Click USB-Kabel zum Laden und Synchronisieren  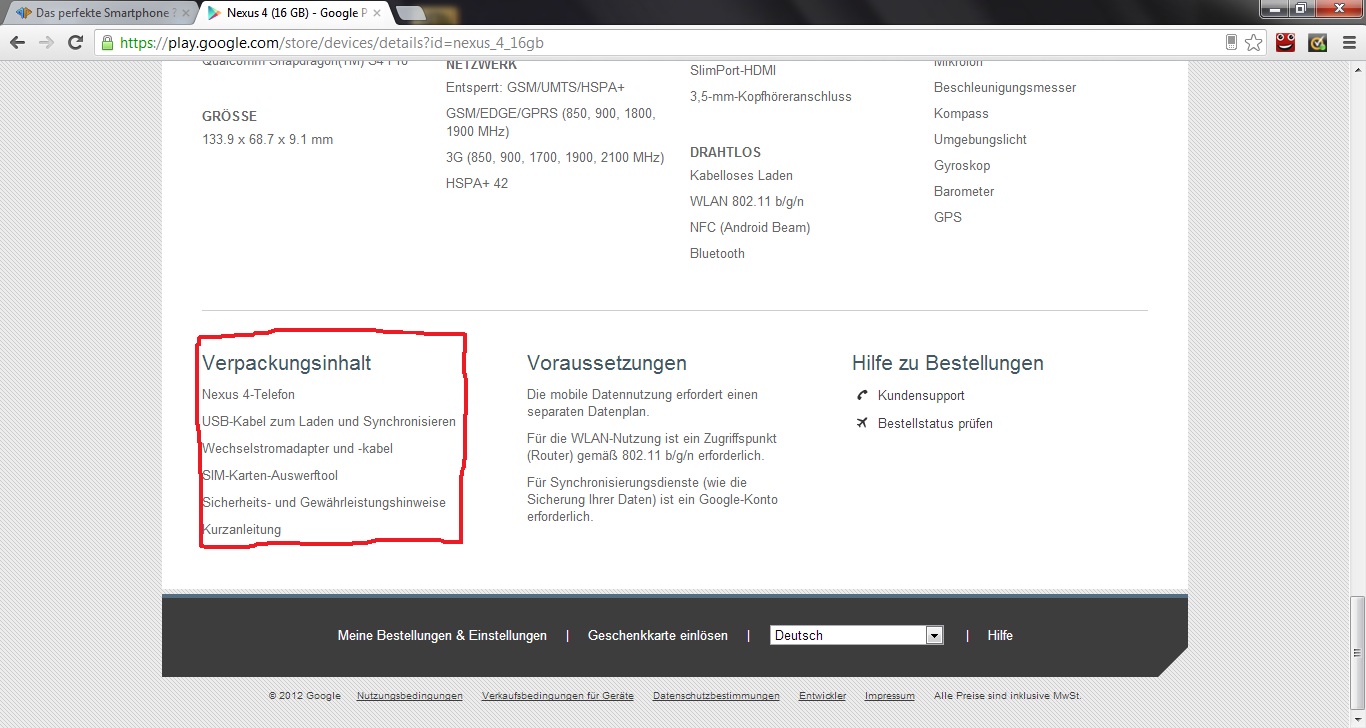pyautogui.click(x=329, y=422)
